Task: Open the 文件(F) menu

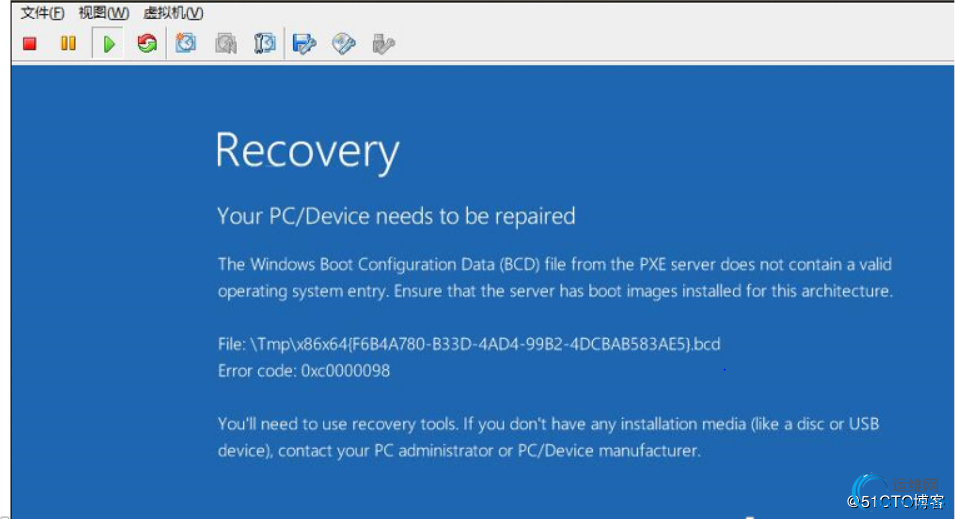Action: tap(42, 13)
